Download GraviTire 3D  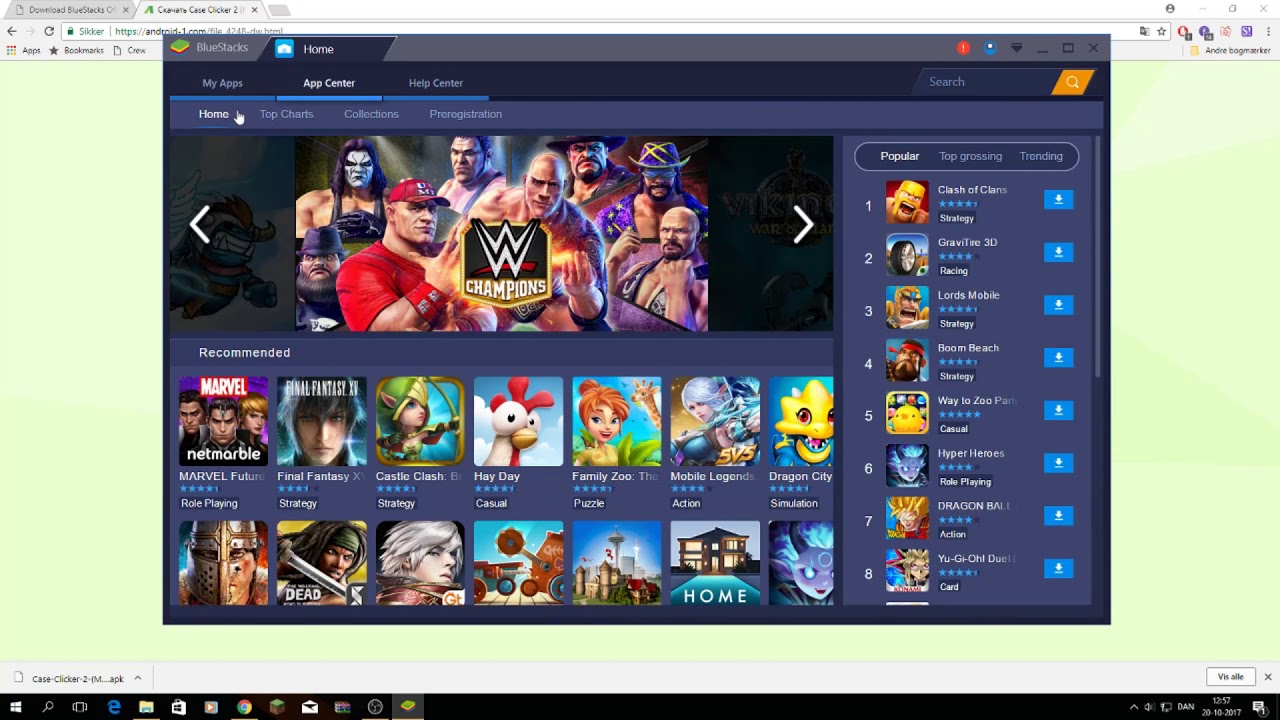(1058, 252)
